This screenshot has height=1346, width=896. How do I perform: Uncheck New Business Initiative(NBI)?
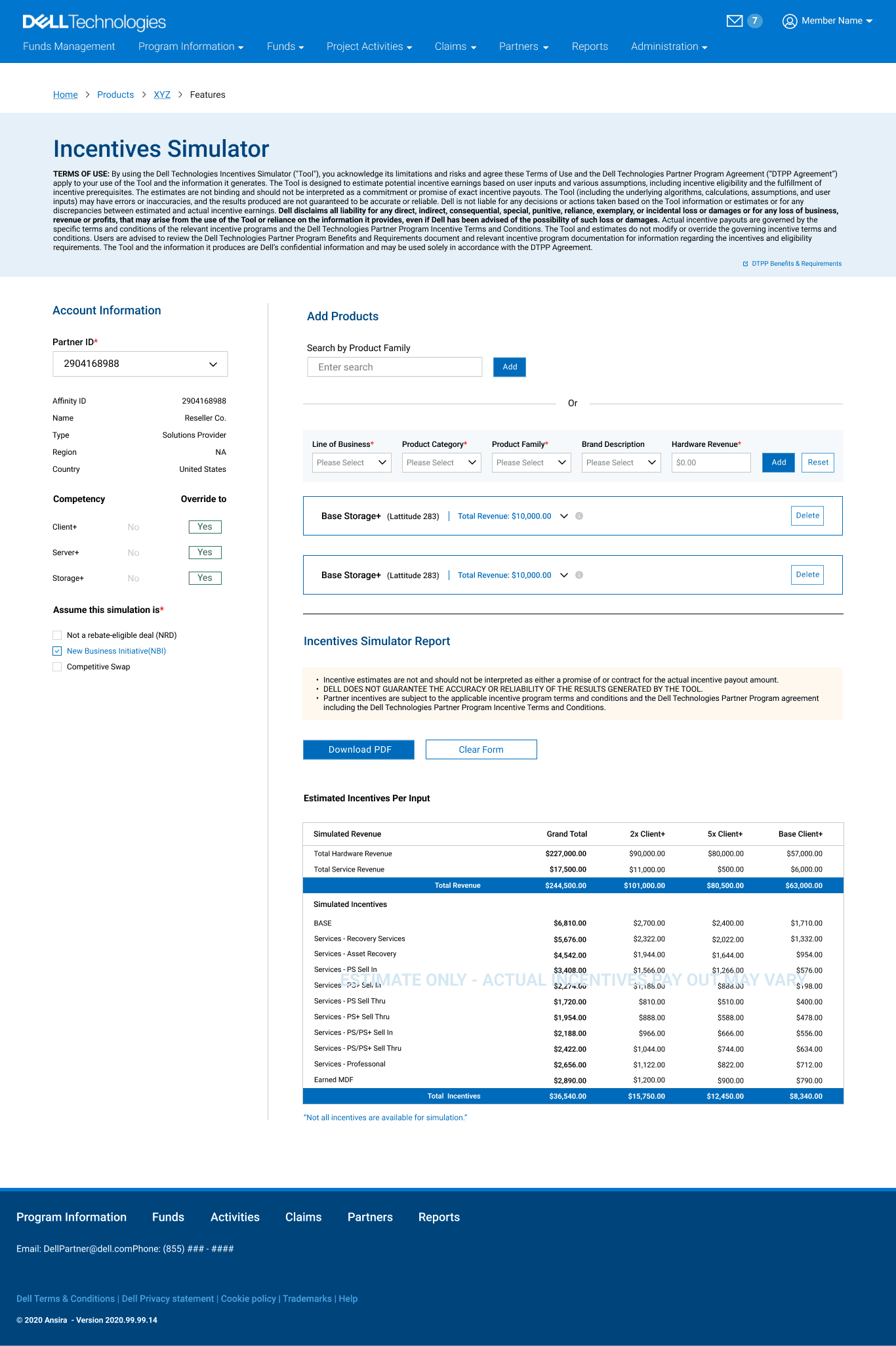57,651
